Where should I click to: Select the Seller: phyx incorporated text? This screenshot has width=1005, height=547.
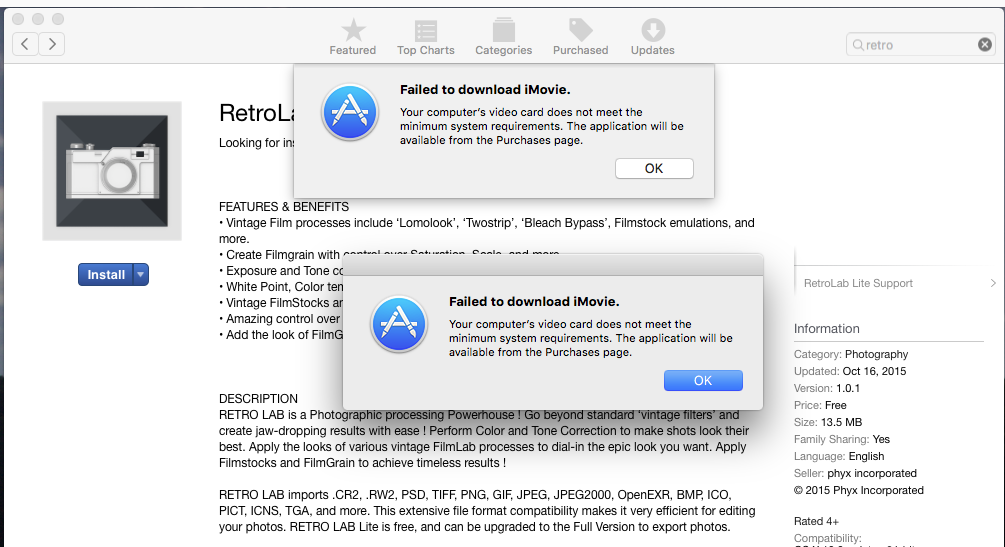pyautogui.click(x=855, y=473)
